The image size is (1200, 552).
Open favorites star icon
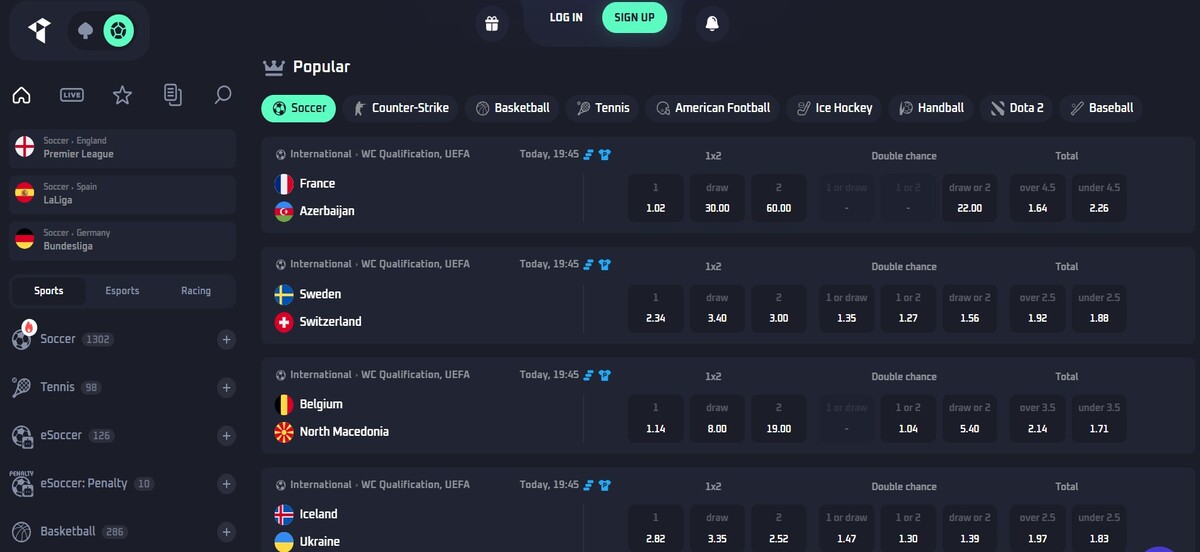click(x=122, y=95)
